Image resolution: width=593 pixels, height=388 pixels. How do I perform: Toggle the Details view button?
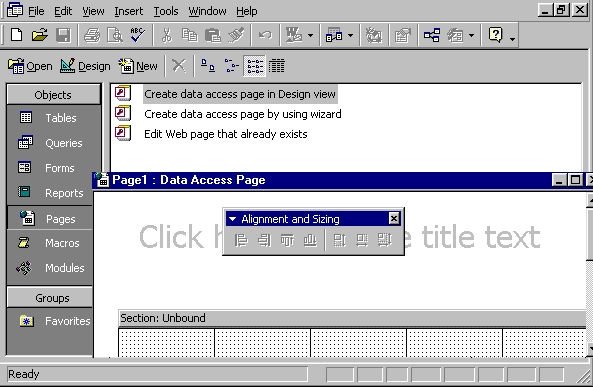point(277,66)
